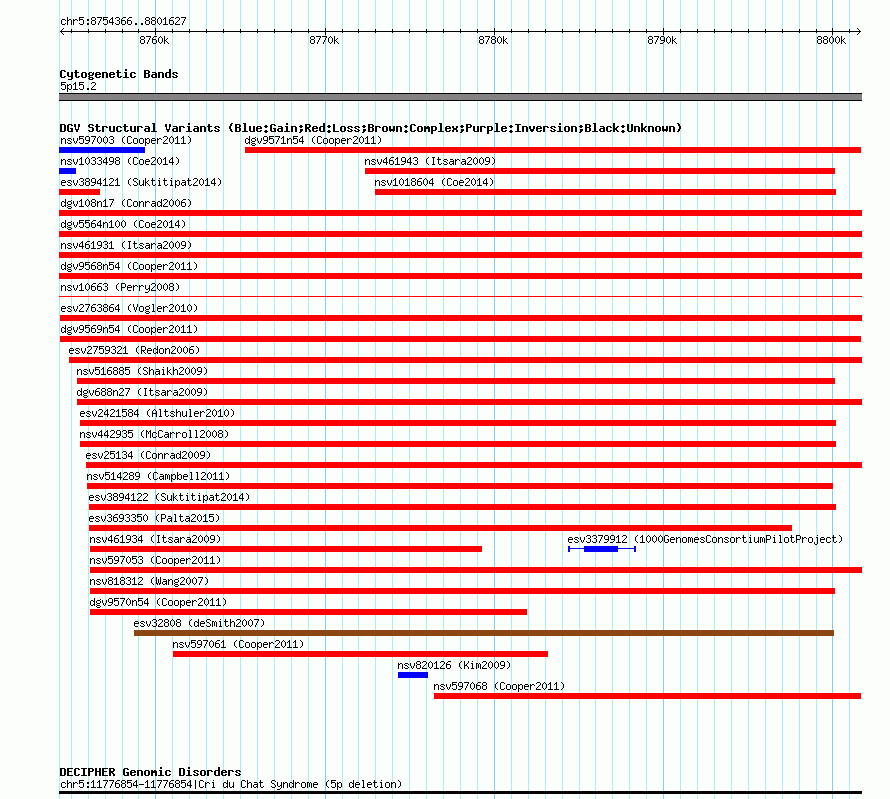Viewport: 890px width, 799px height.
Task: Select the red nsv597061 loss bar
Action: click(360, 654)
